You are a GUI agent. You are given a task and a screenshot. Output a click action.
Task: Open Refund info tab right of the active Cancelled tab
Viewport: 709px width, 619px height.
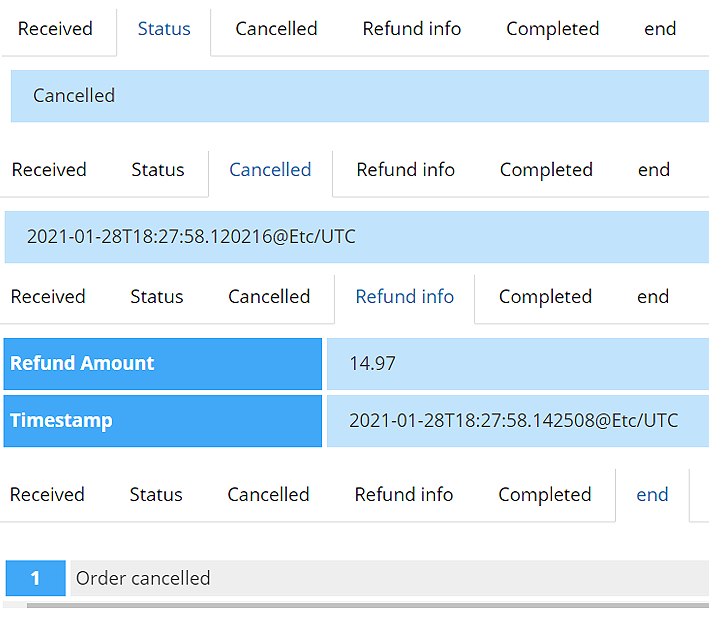[x=405, y=170]
